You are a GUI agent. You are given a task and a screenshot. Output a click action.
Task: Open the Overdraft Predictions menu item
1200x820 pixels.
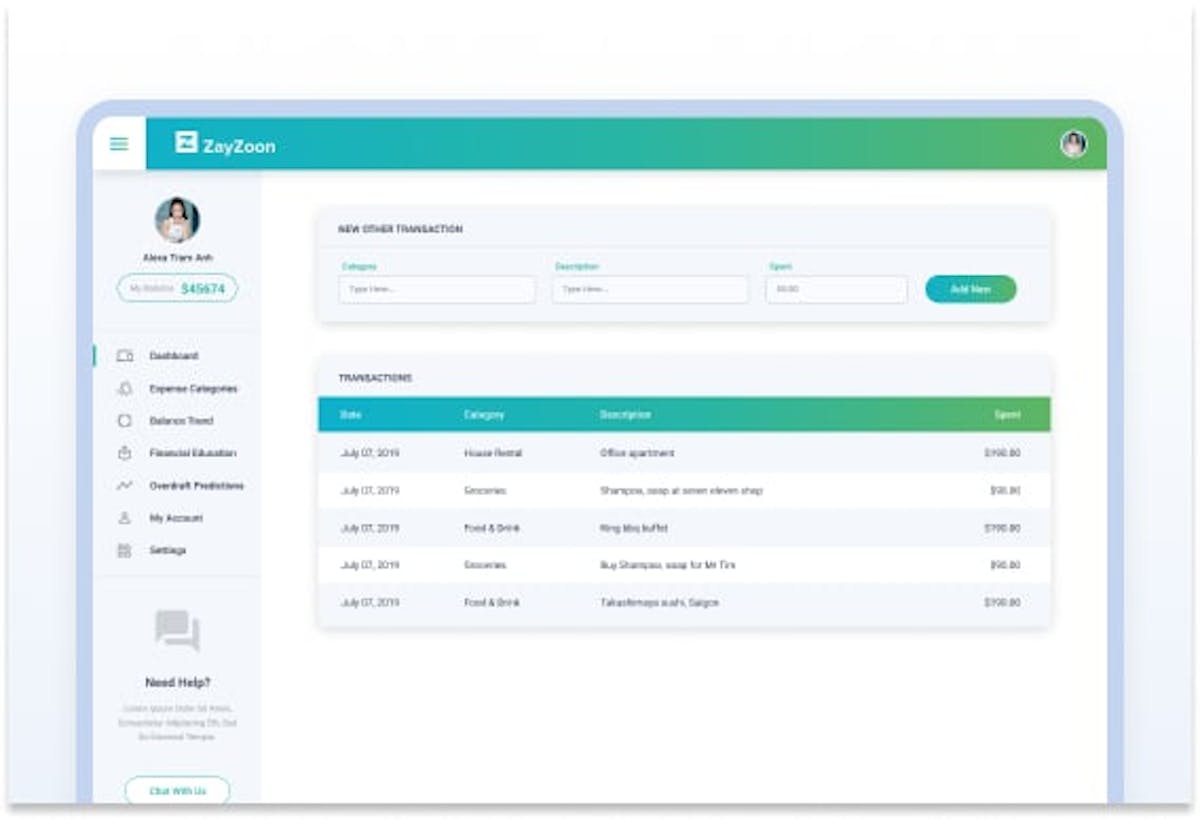point(197,486)
